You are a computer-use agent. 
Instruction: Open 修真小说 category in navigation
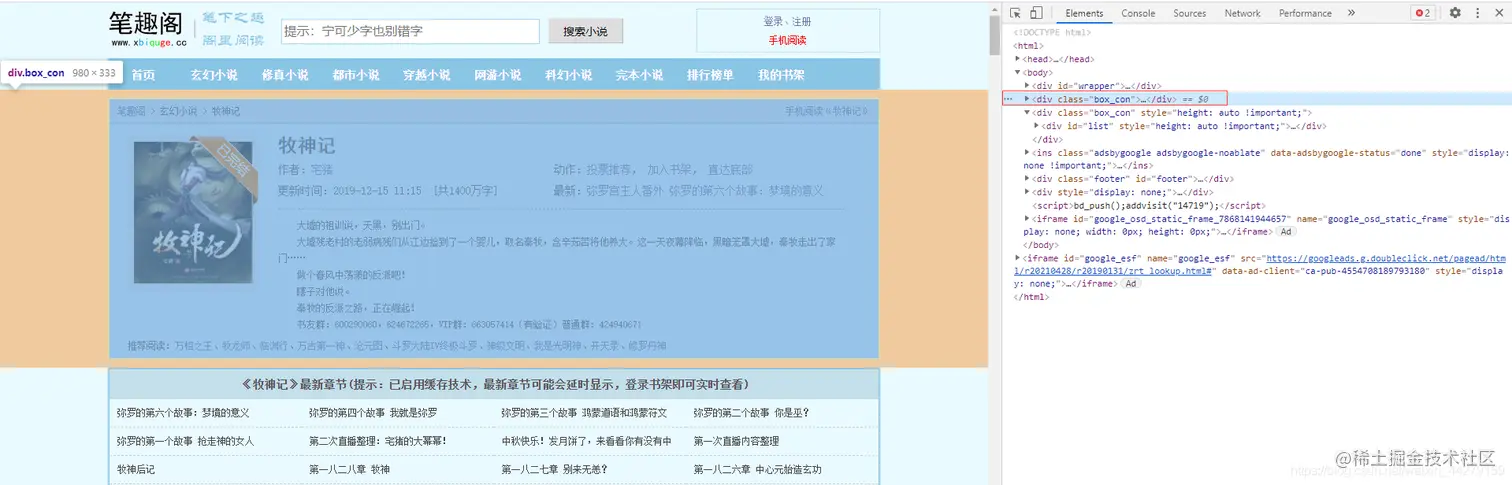pos(285,75)
